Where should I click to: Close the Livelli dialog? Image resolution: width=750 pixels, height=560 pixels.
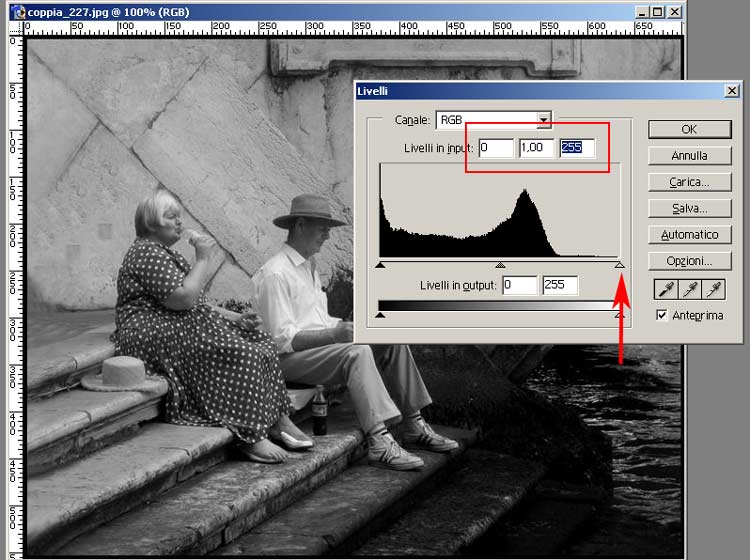tap(732, 91)
